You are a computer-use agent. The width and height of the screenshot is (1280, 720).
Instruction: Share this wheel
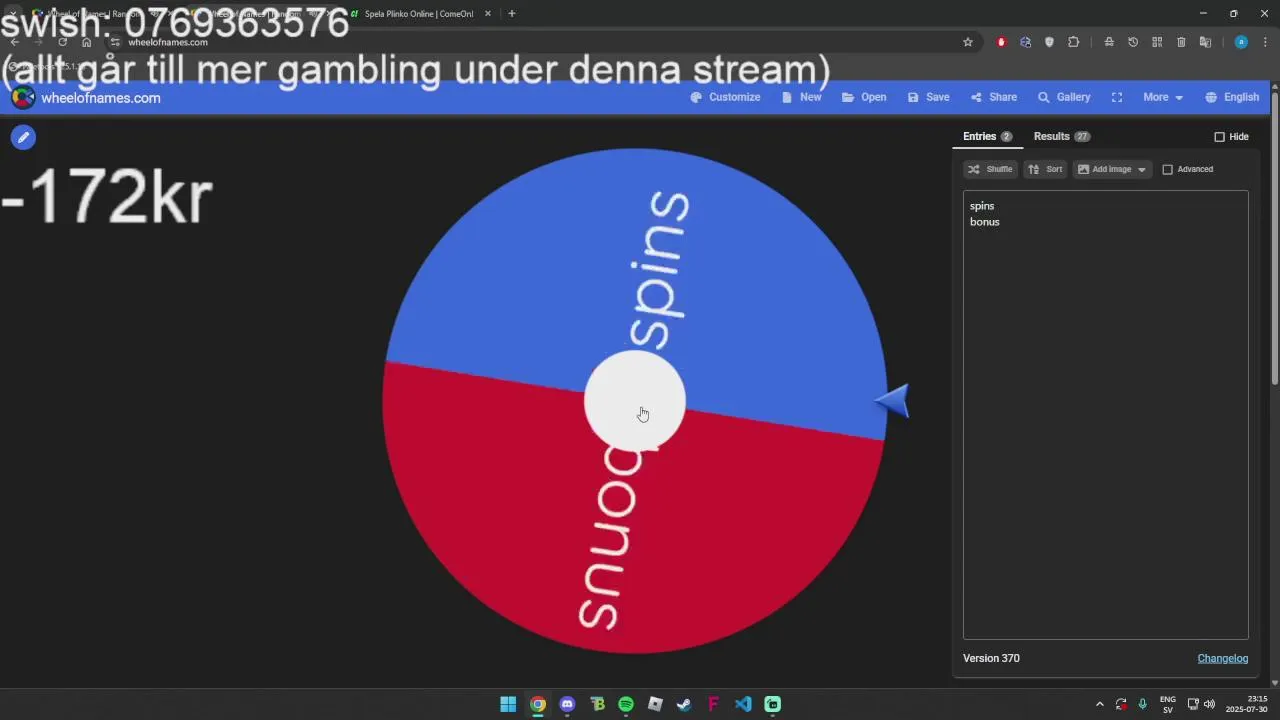click(x=994, y=97)
